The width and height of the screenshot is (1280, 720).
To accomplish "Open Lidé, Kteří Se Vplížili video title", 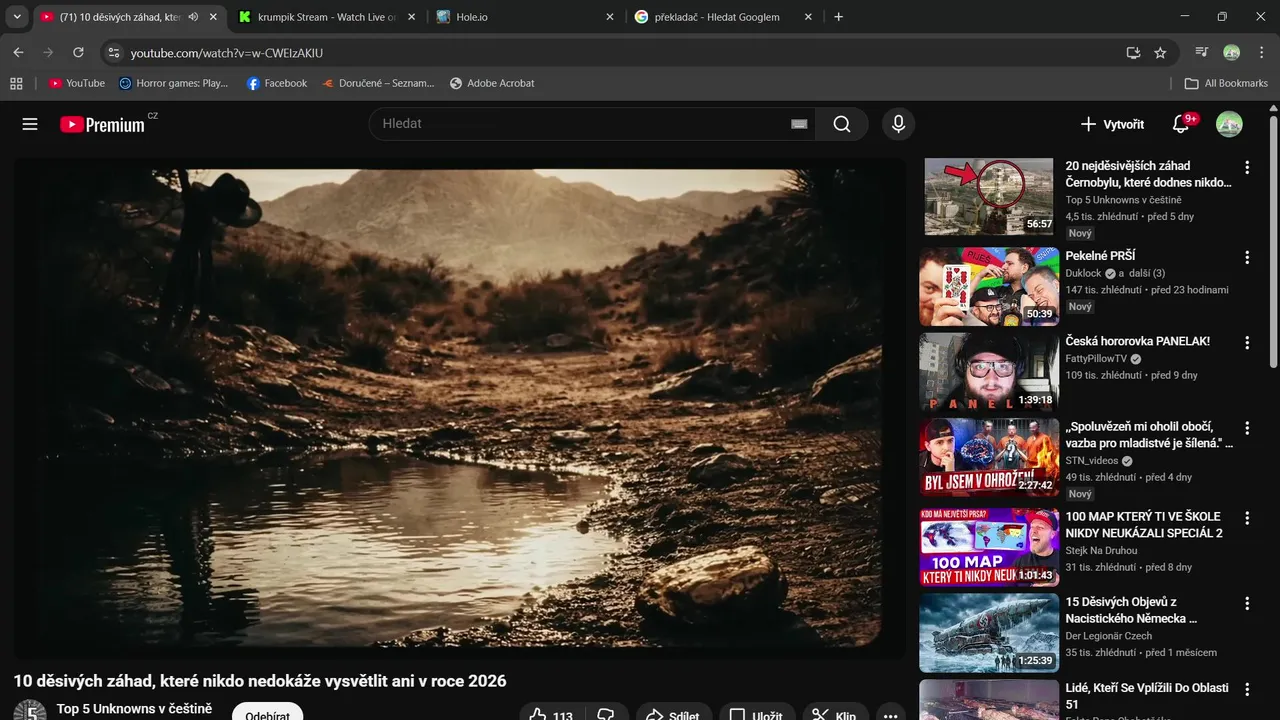I will pos(1147,697).
